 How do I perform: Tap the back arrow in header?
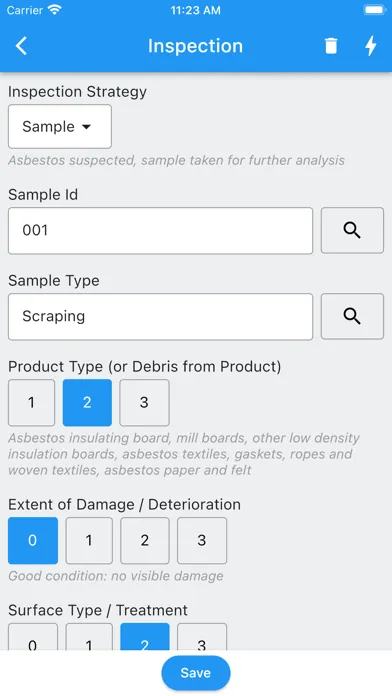tap(21, 46)
